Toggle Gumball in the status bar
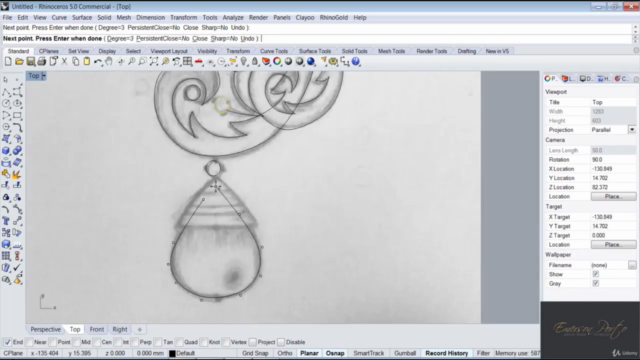This screenshot has height=360, width=640. click(x=405, y=353)
